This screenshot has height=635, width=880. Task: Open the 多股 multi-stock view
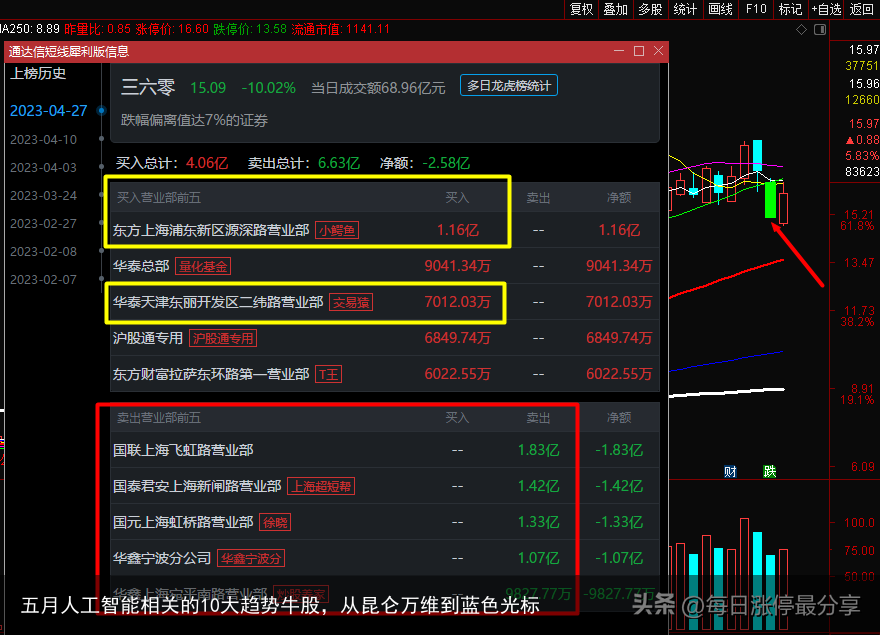(x=650, y=9)
